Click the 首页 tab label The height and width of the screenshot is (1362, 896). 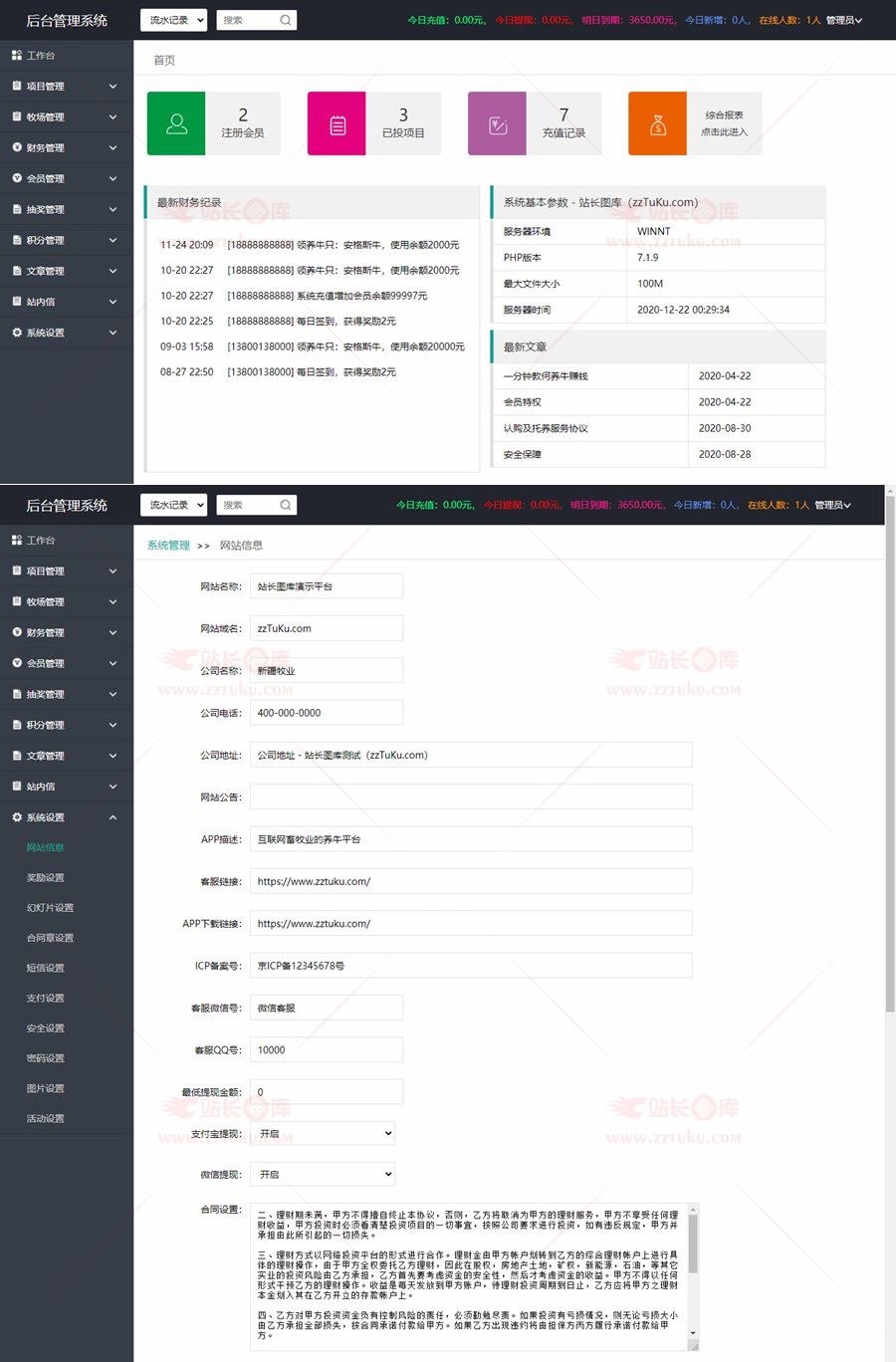pos(164,61)
